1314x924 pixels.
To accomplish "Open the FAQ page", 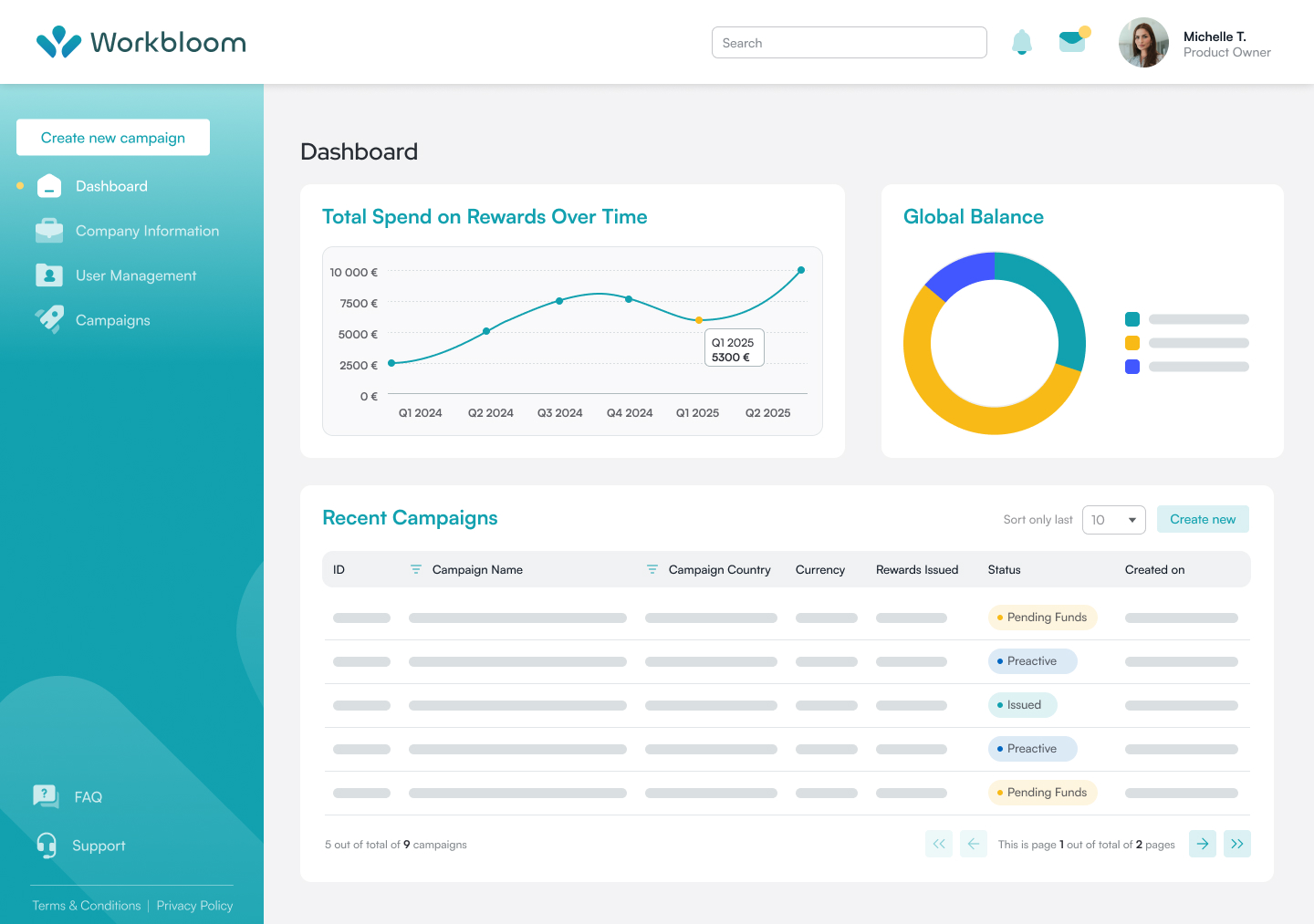I will point(89,797).
